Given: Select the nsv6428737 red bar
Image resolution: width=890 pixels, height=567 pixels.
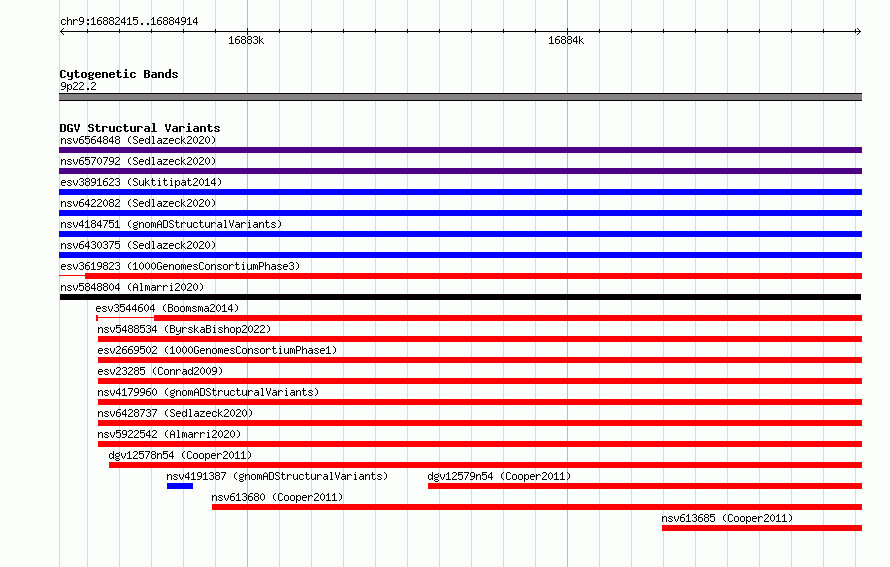Looking at the screenshot, I should pos(480,423).
